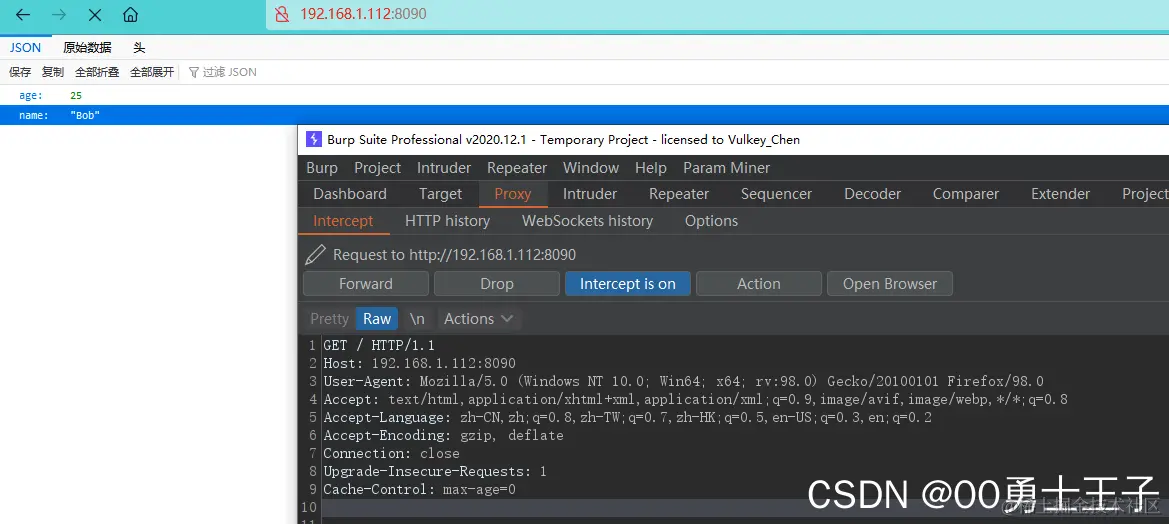Open the Window menu

[590, 168]
